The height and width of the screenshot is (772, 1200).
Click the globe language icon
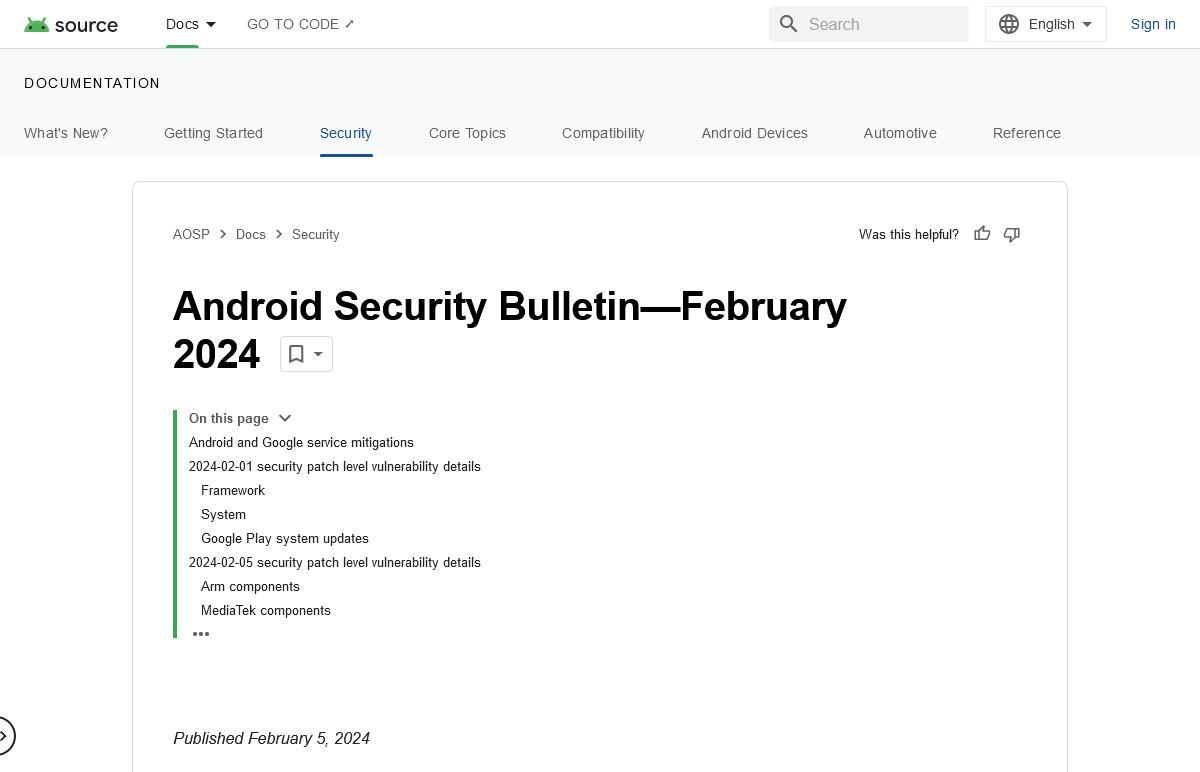(x=1009, y=24)
